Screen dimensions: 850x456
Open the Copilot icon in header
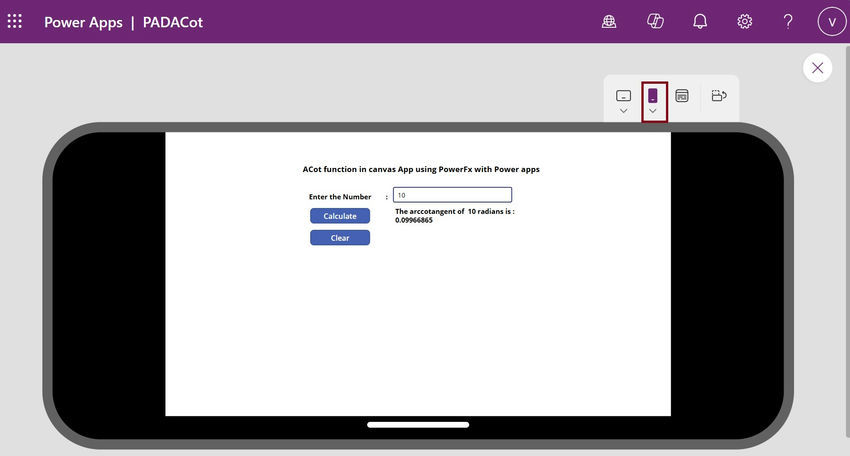point(655,21)
